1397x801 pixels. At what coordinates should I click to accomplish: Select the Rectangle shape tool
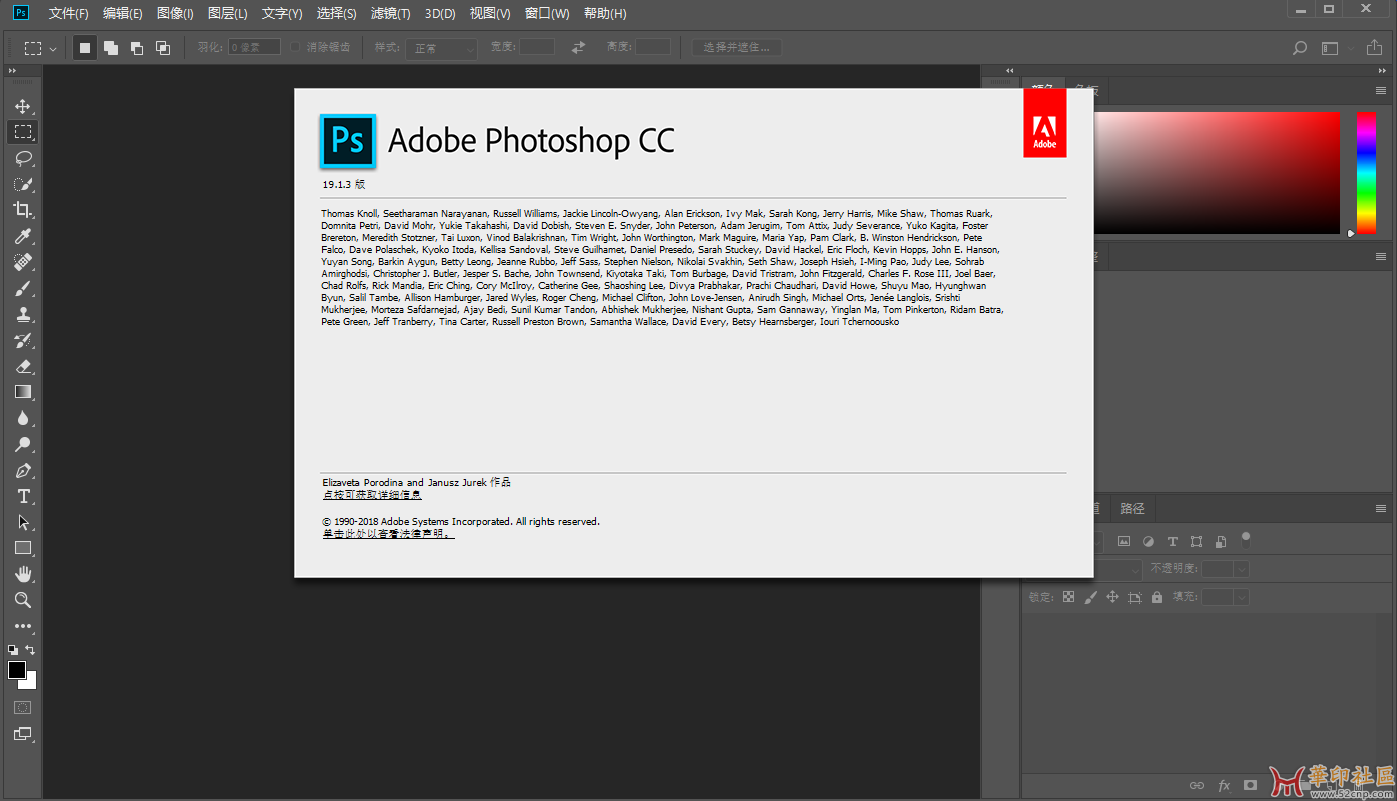coord(22,548)
